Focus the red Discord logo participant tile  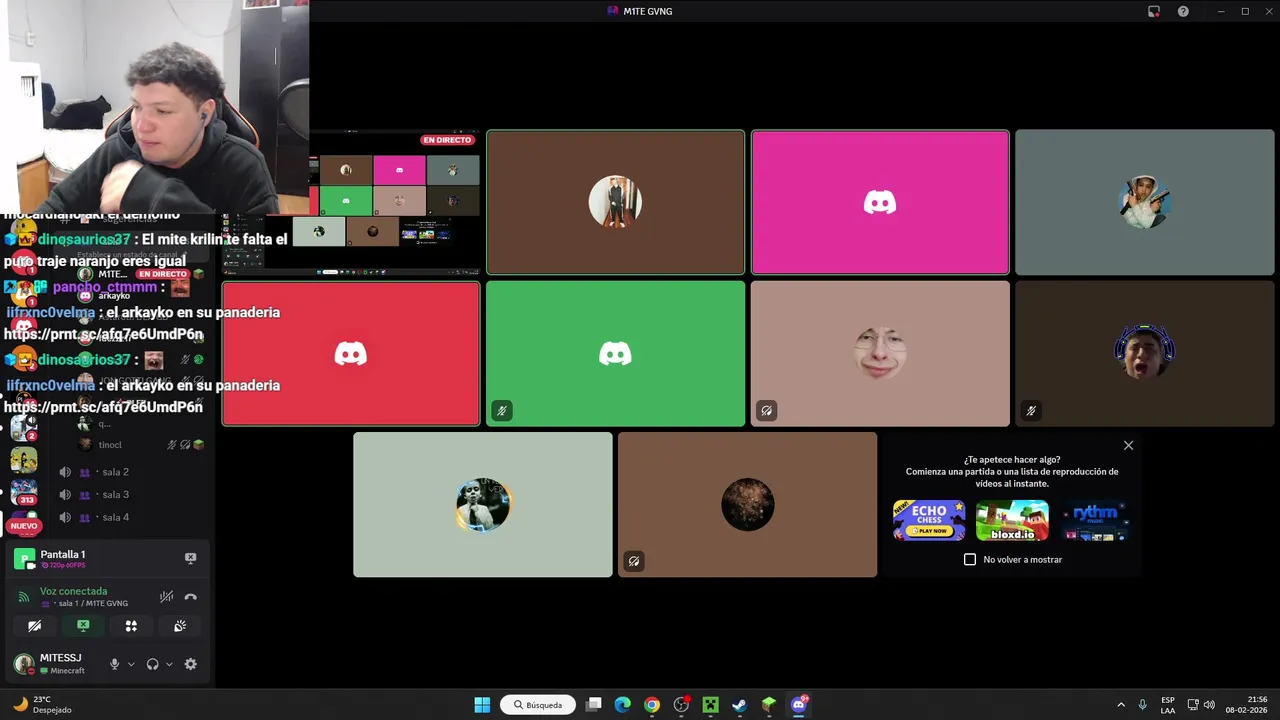(351, 354)
